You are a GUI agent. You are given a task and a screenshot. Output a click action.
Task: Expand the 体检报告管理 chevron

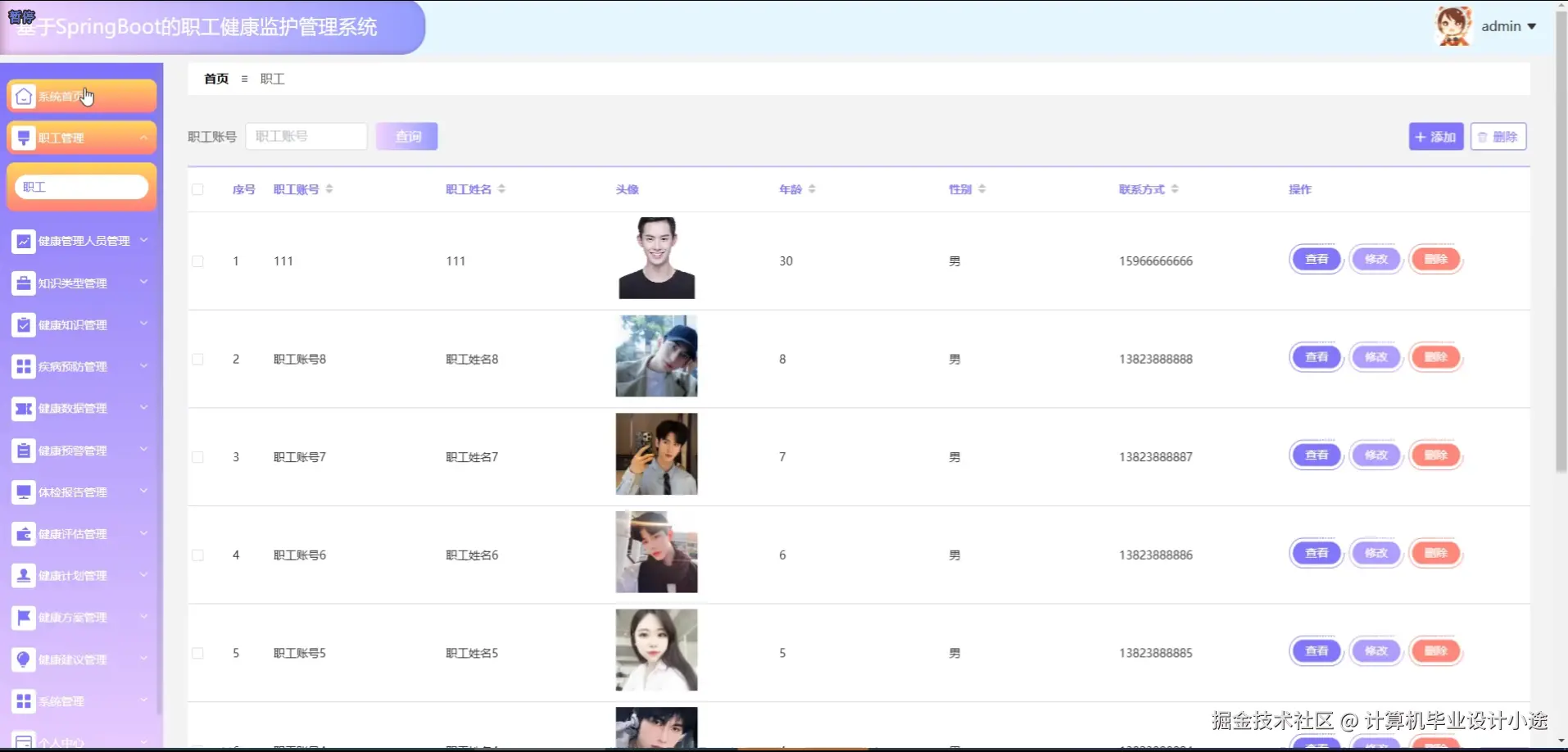pos(143,492)
